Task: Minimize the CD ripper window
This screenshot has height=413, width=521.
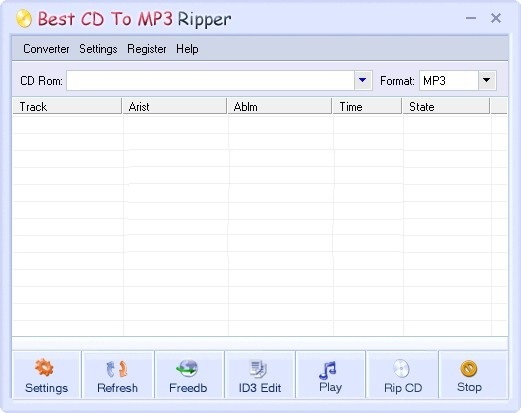Action: 471,18
